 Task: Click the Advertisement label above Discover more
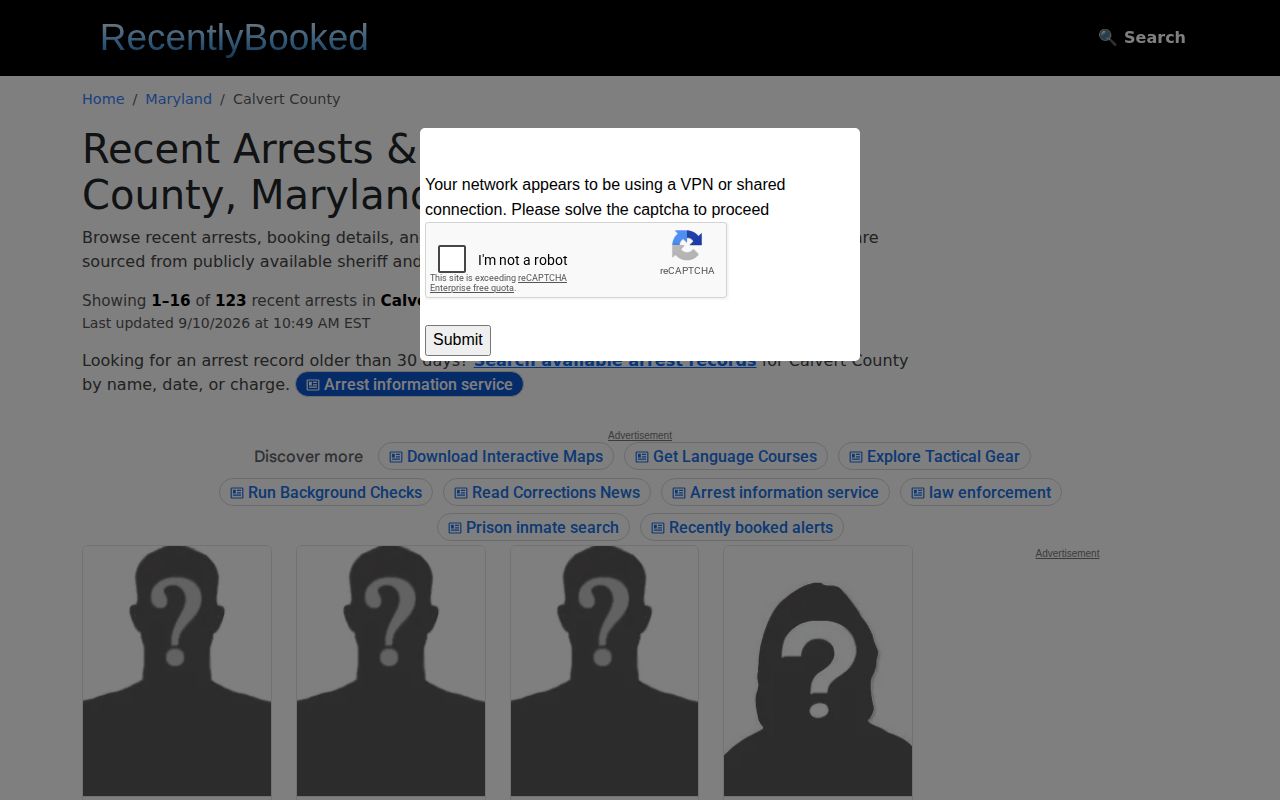pyautogui.click(x=640, y=435)
